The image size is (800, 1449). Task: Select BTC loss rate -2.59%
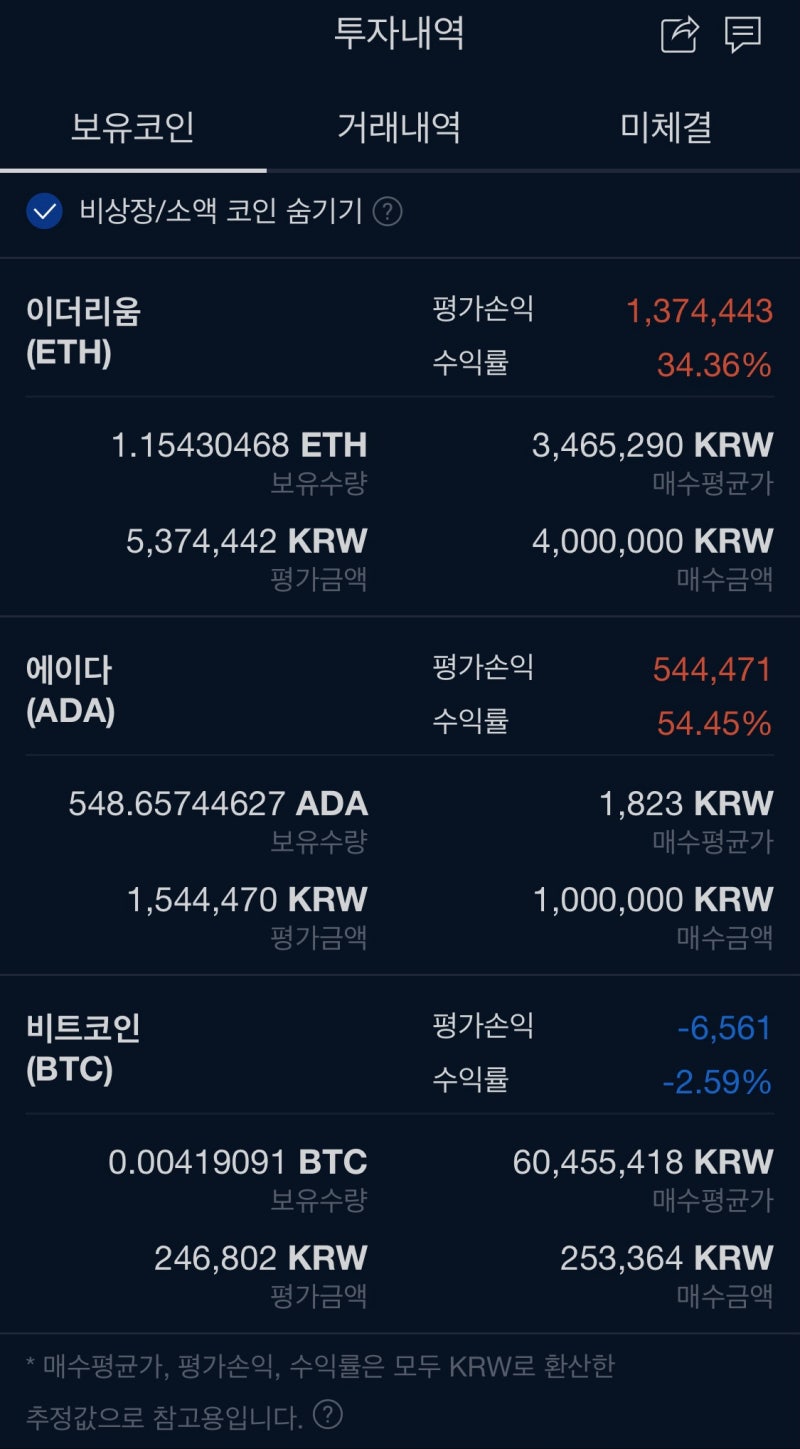tap(717, 1081)
